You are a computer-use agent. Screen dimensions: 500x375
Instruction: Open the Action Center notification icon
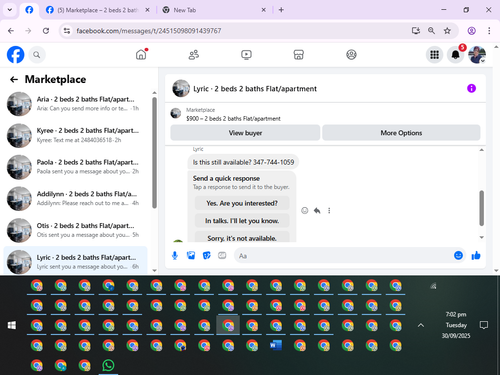tap(484, 325)
